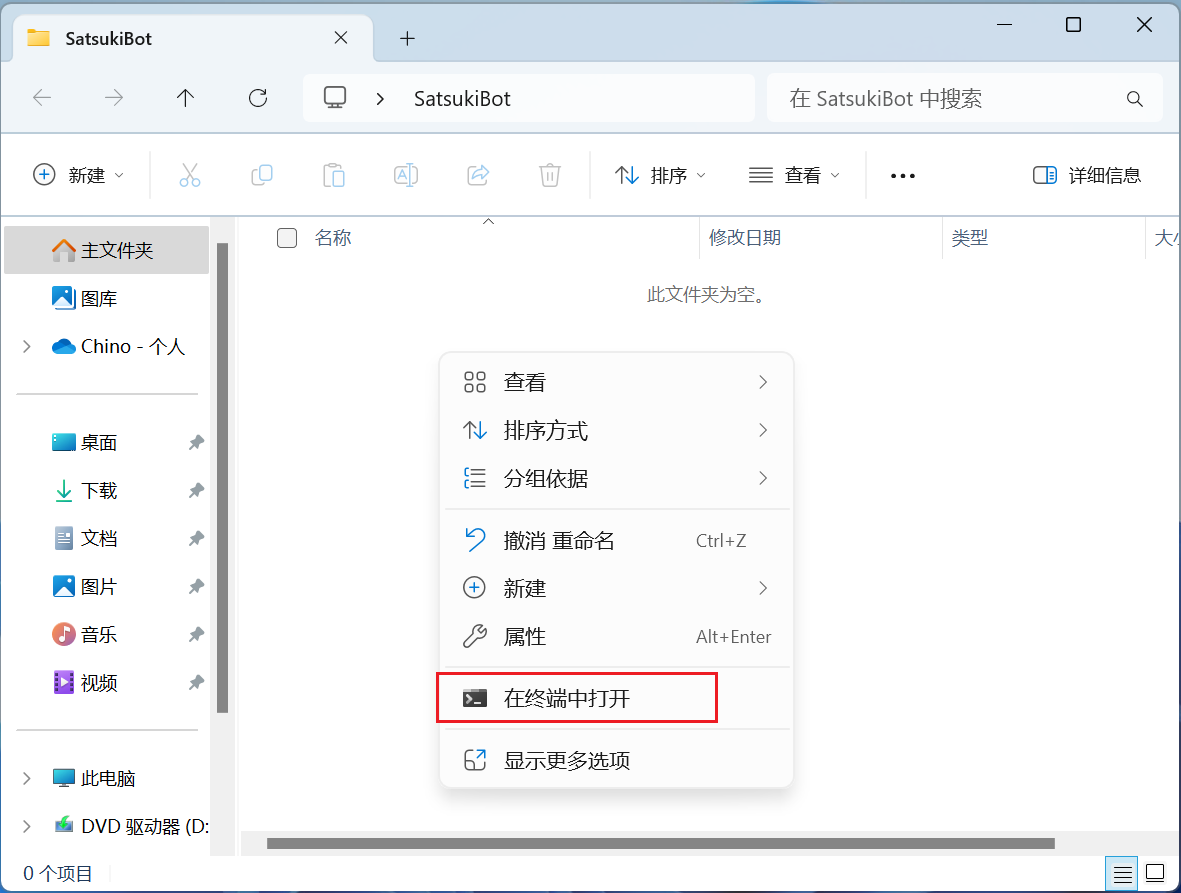Open the 查看 dropdown in toolbar

pos(794,175)
